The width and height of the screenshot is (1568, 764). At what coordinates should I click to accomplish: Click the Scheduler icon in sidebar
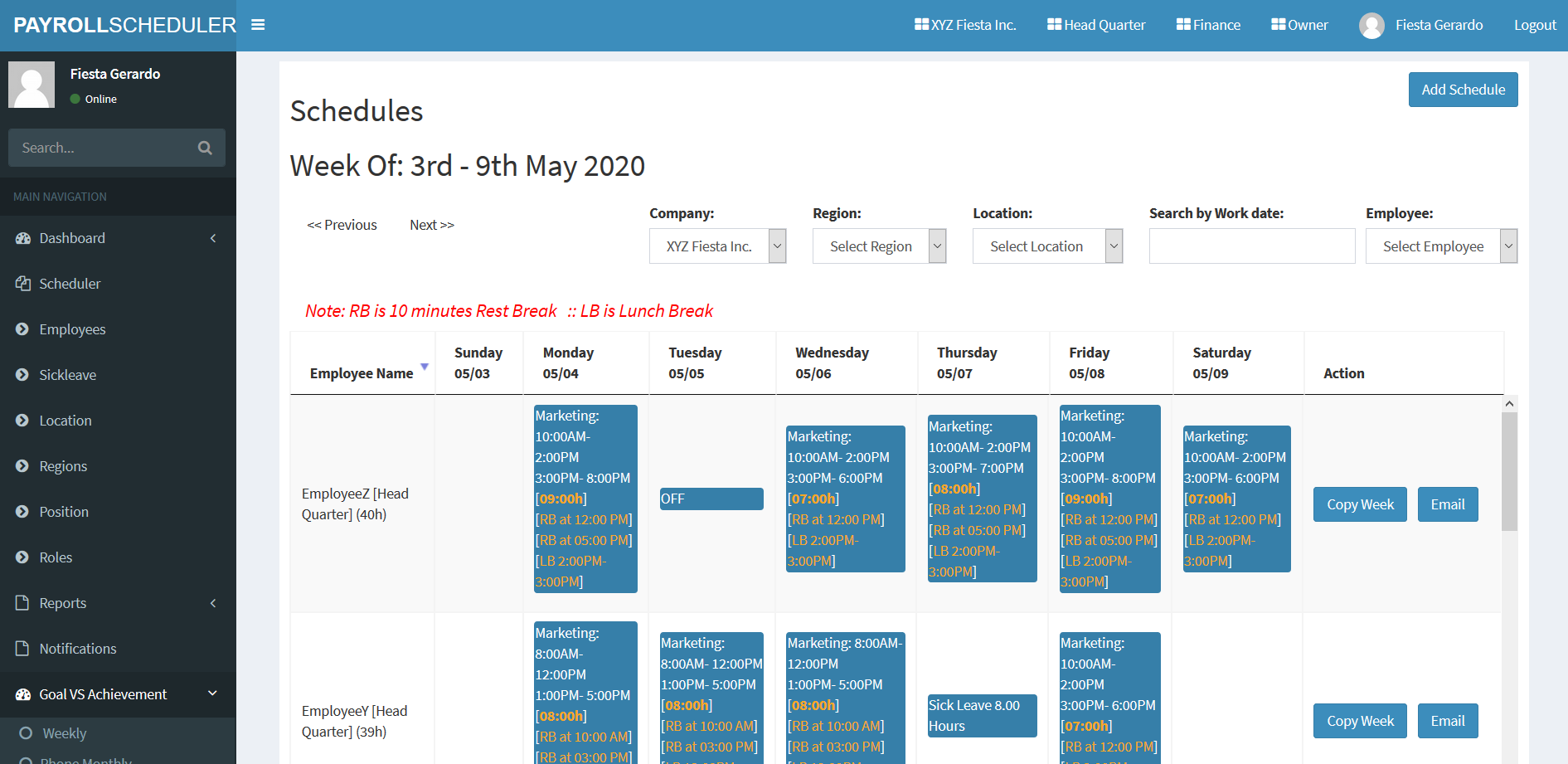[22, 284]
